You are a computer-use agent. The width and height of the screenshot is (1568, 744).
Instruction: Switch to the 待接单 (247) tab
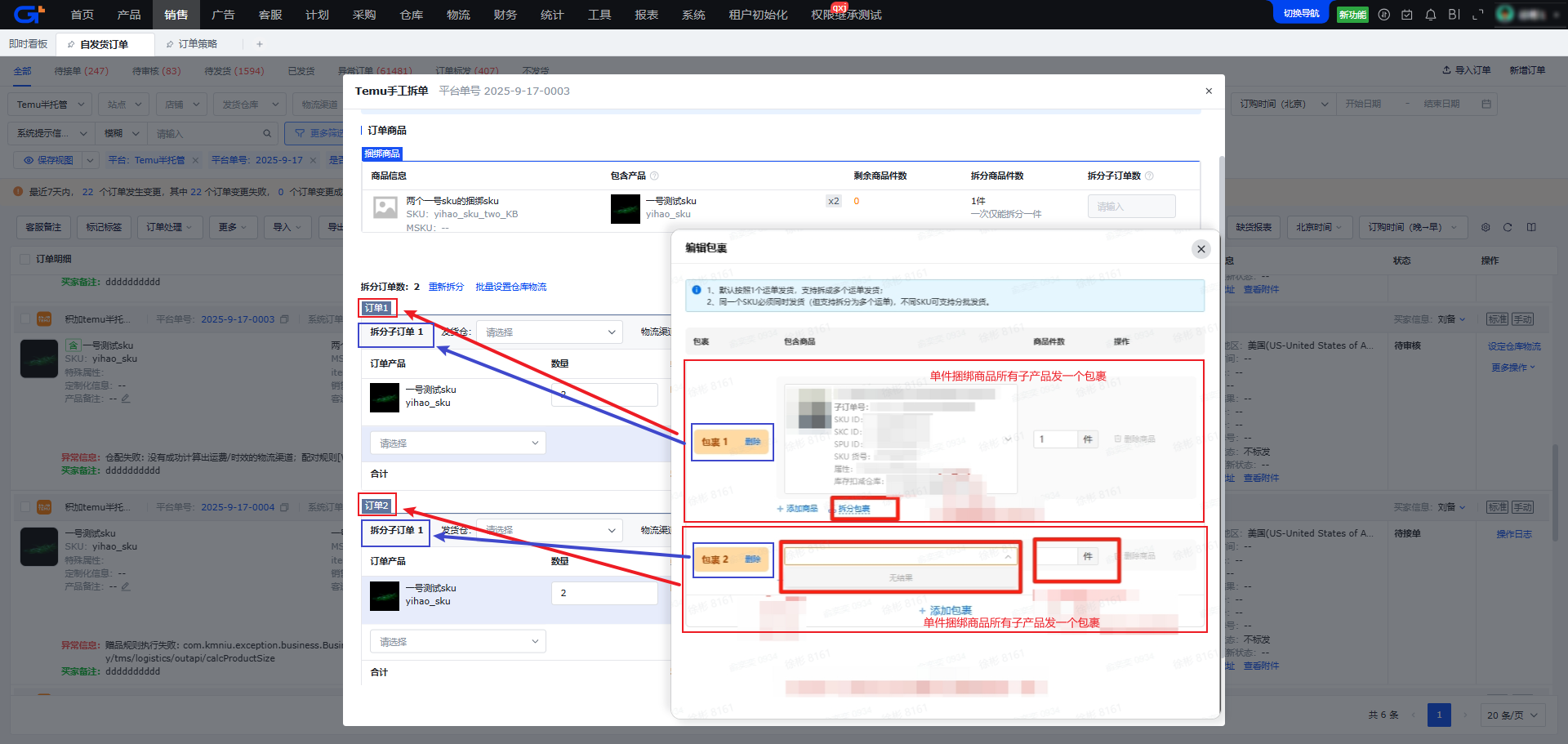tap(81, 71)
